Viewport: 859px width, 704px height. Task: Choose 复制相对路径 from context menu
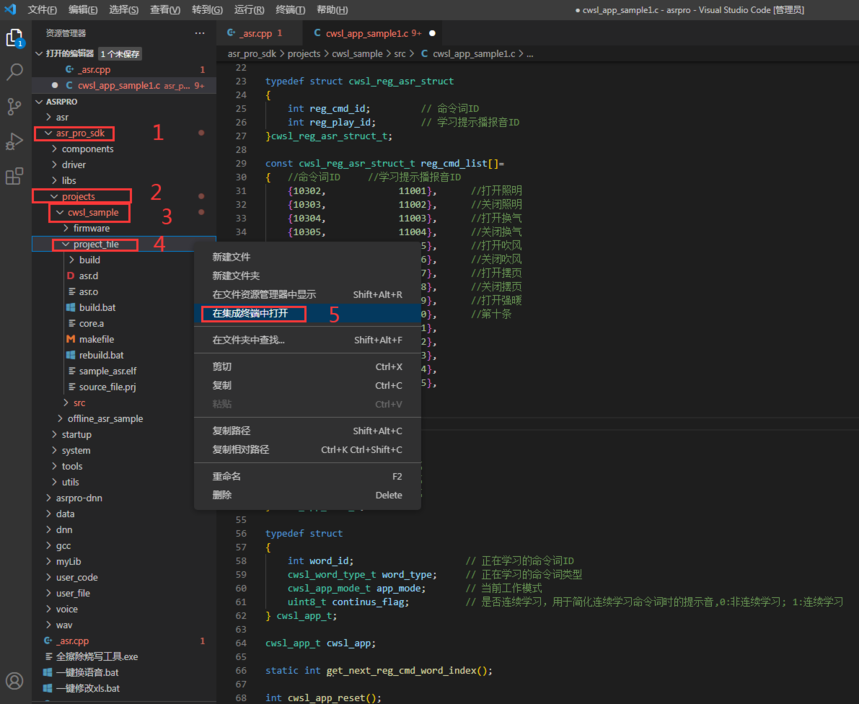point(307,449)
